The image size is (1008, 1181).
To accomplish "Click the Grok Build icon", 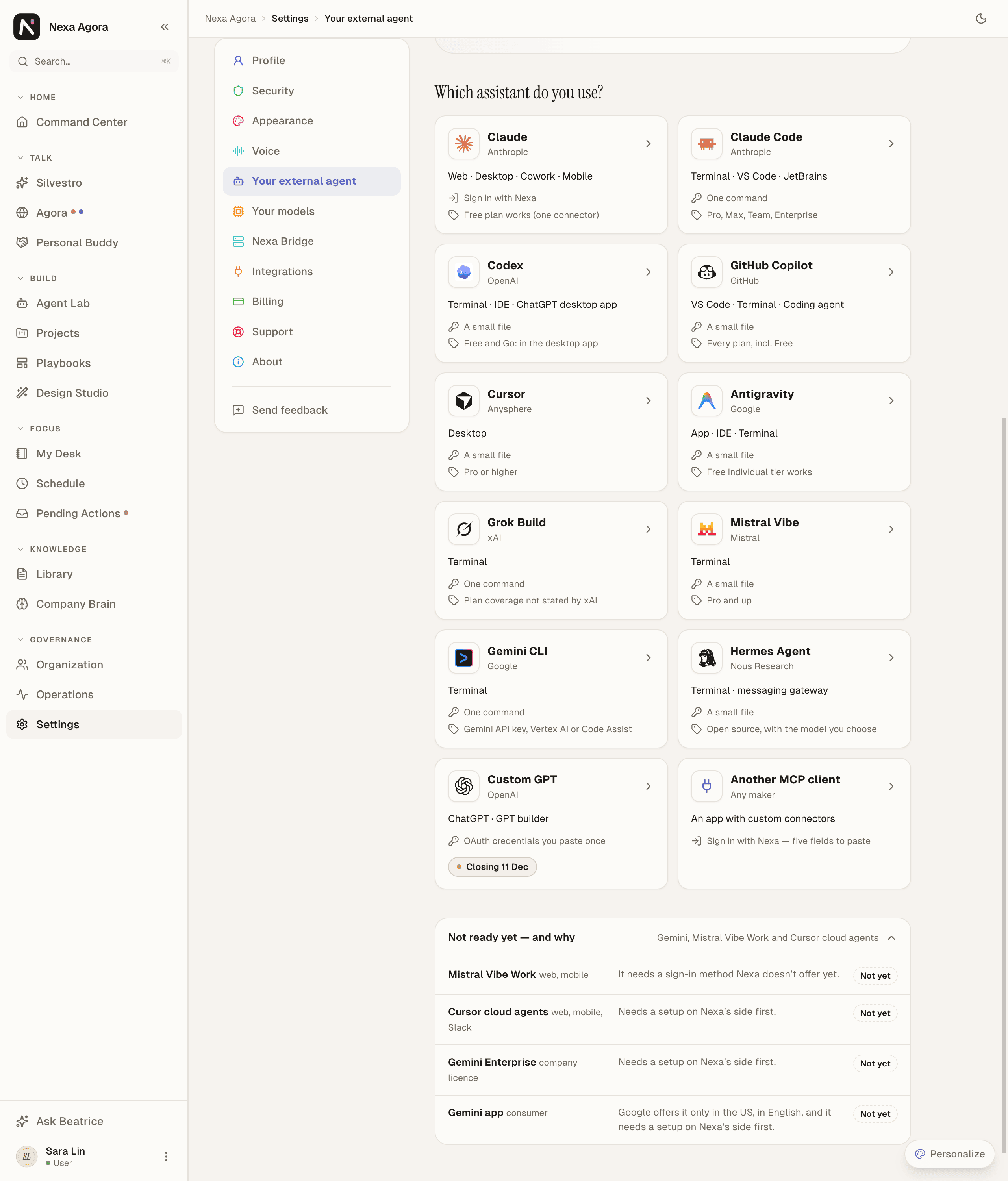I will [x=463, y=529].
